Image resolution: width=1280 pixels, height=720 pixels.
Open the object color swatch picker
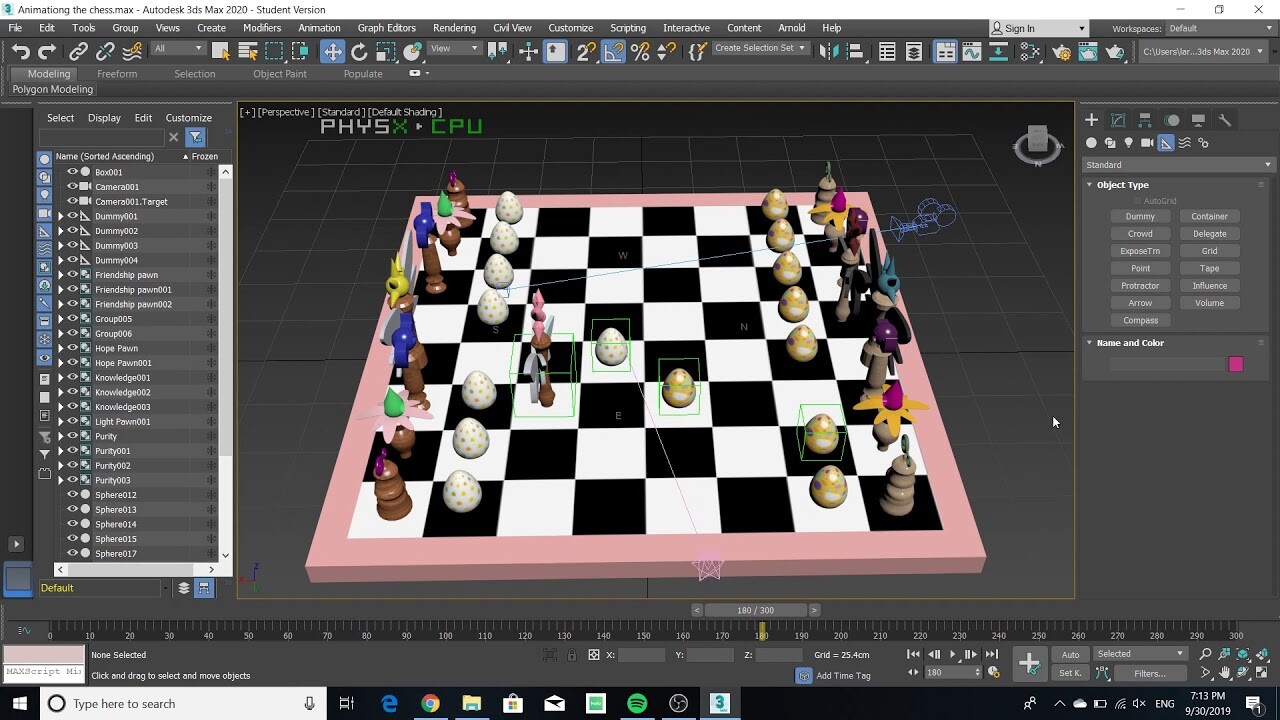[x=1235, y=363]
